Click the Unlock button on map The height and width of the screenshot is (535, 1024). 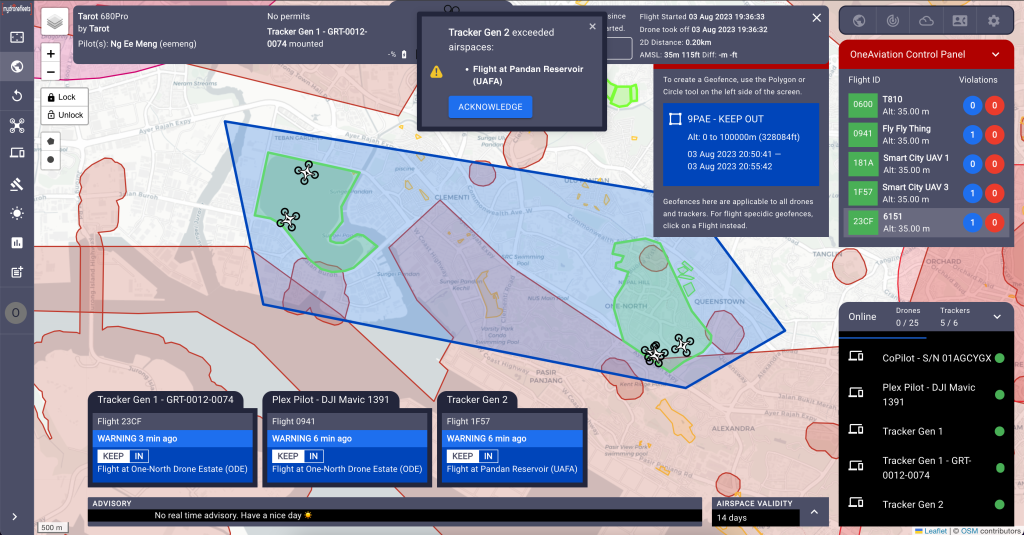(x=64, y=115)
